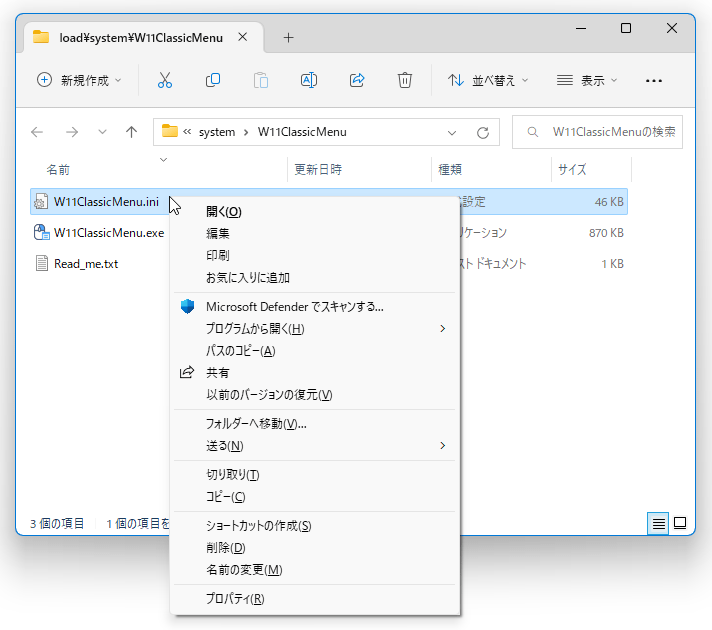Click the W11ClassicMenu.exe file icon
The width and height of the screenshot is (712, 630).
click(41, 233)
